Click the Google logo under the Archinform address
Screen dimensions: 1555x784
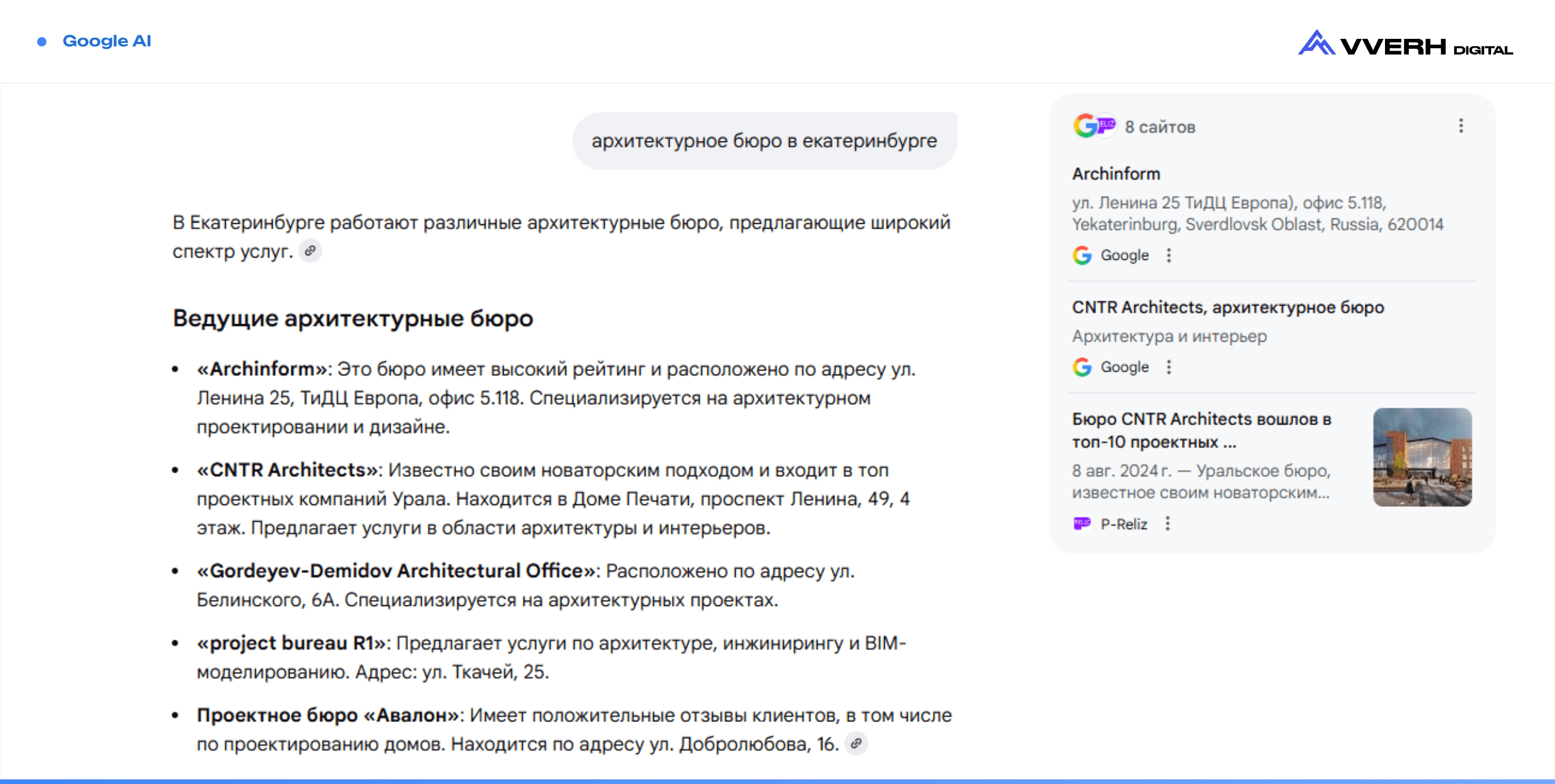click(1082, 255)
